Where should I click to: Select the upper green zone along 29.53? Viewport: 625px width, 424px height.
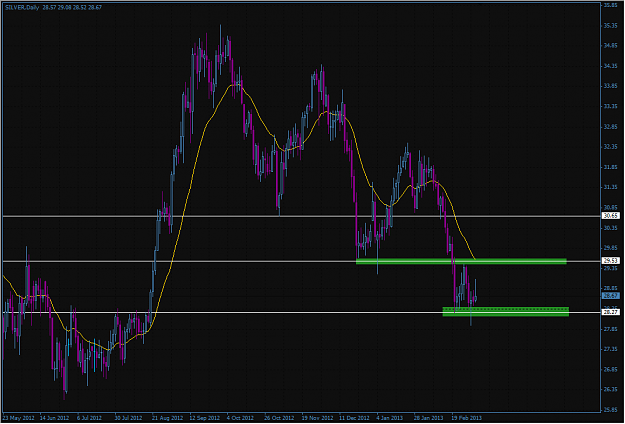click(x=461, y=261)
